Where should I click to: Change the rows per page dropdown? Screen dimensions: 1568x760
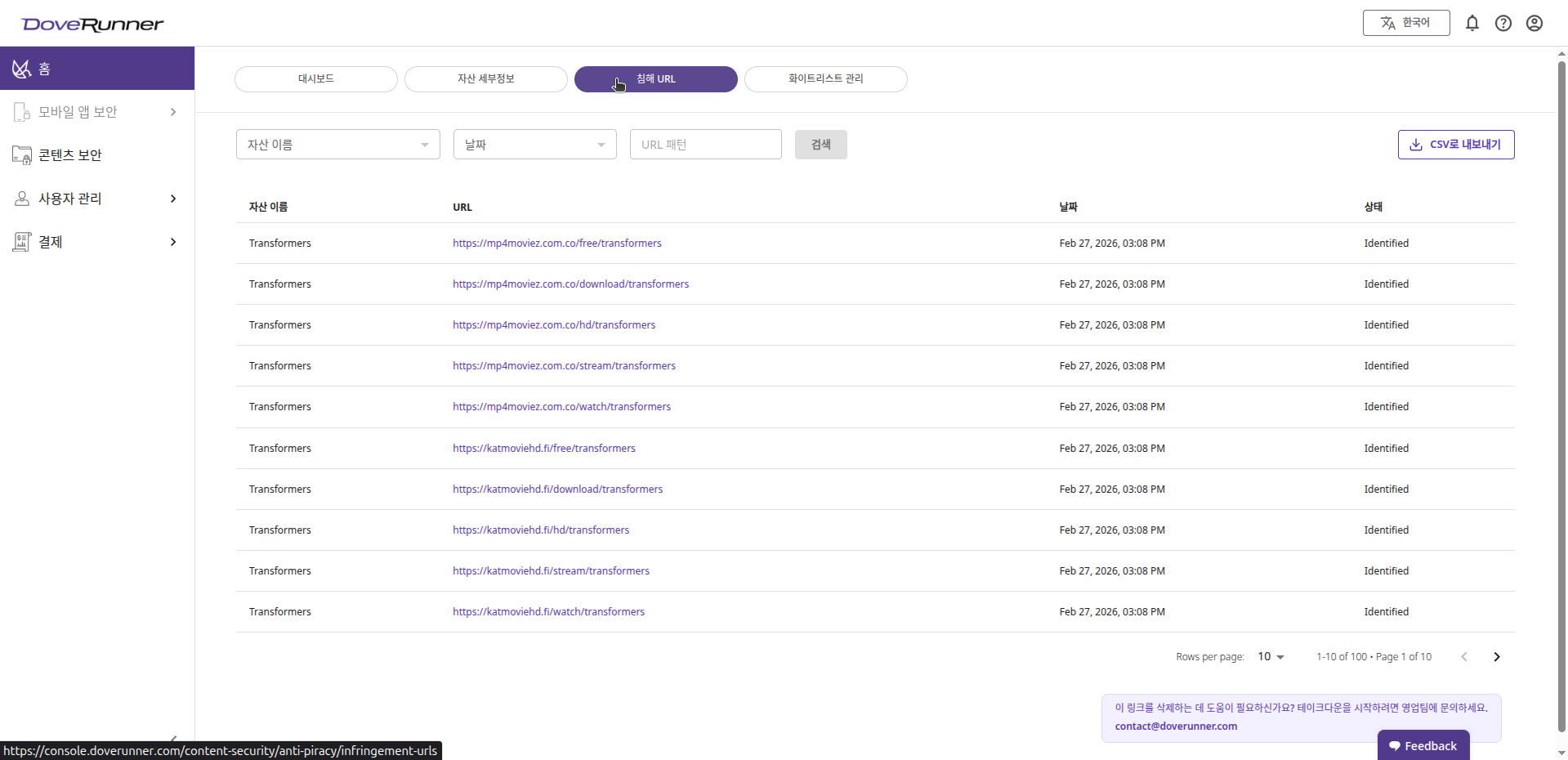tap(1271, 657)
